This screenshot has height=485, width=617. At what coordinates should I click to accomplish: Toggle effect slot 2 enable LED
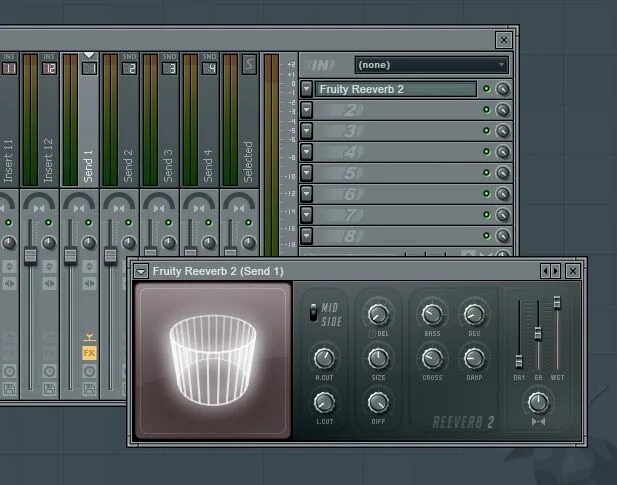coord(487,110)
